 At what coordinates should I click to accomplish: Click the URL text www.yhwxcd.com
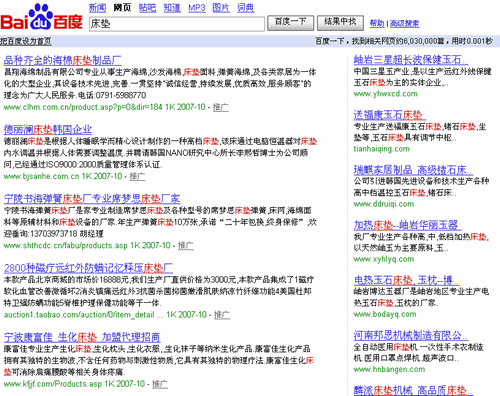(x=385, y=94)
